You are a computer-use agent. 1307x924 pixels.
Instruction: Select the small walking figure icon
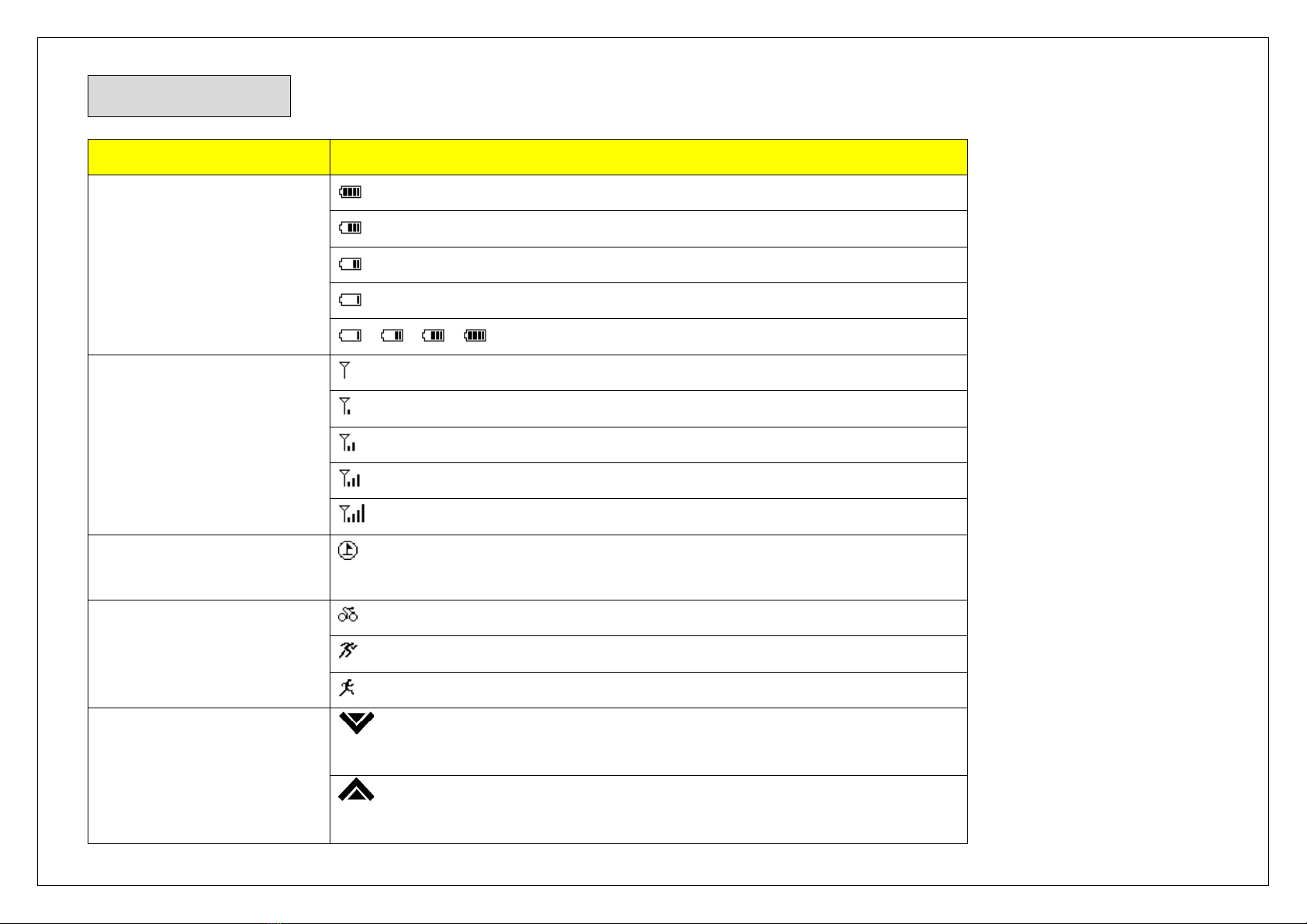pyautogui.click(x=347, y=687)
